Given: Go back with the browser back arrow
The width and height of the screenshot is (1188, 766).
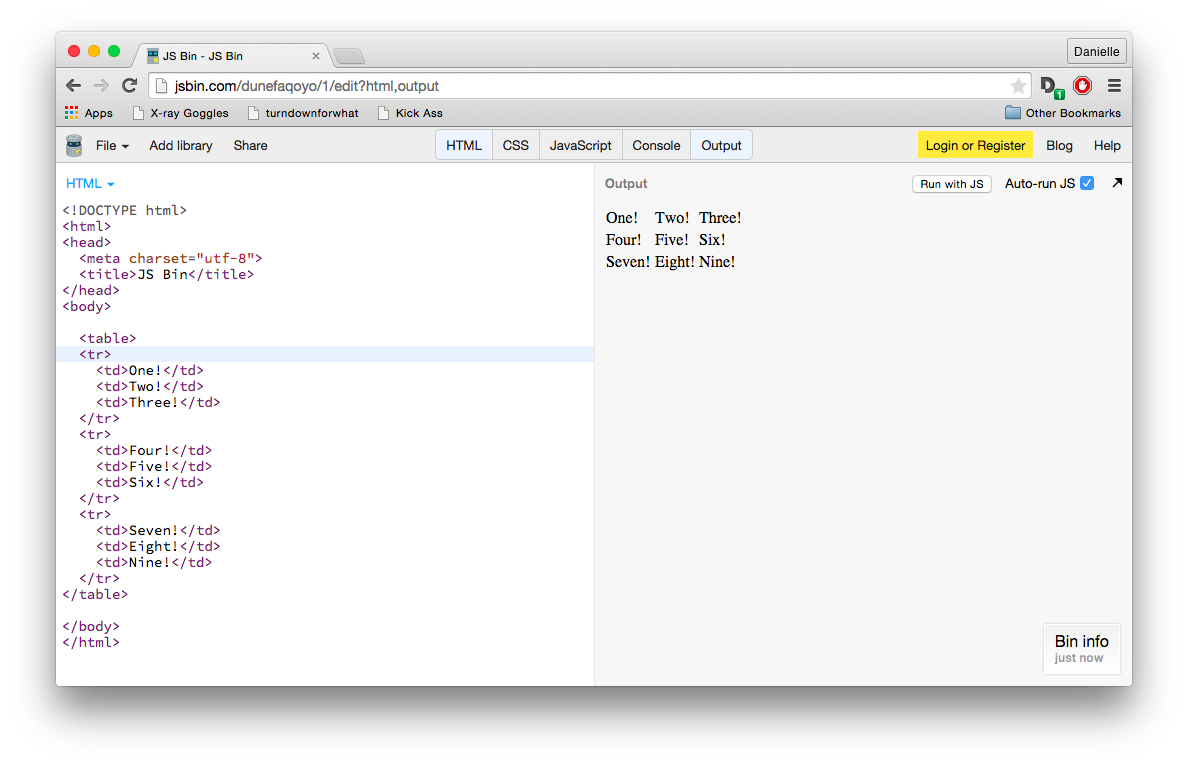Looking at the screenshot, I should (x=73, y=86).
